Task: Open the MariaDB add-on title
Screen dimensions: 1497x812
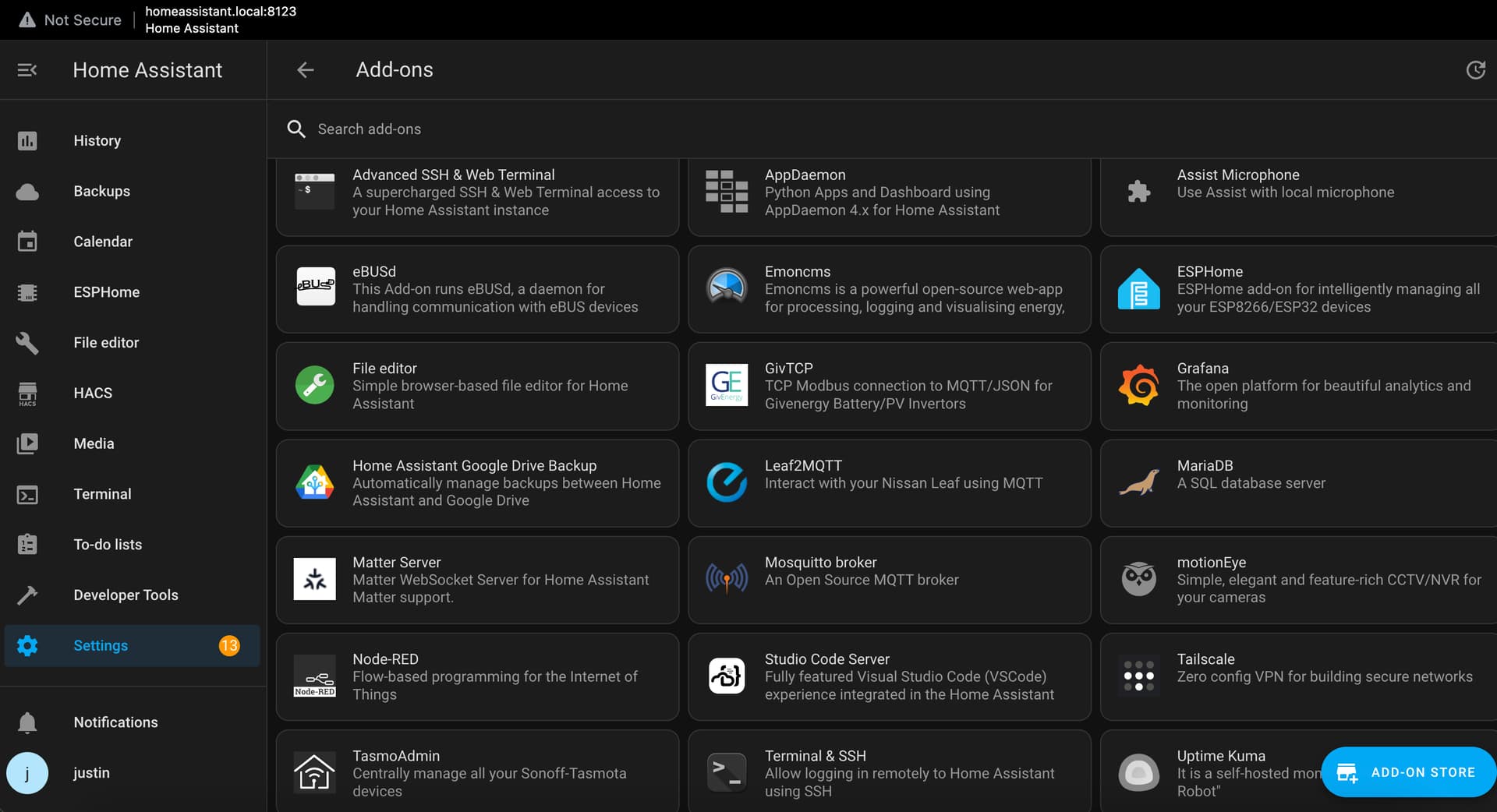Action: coord(1205,465)
